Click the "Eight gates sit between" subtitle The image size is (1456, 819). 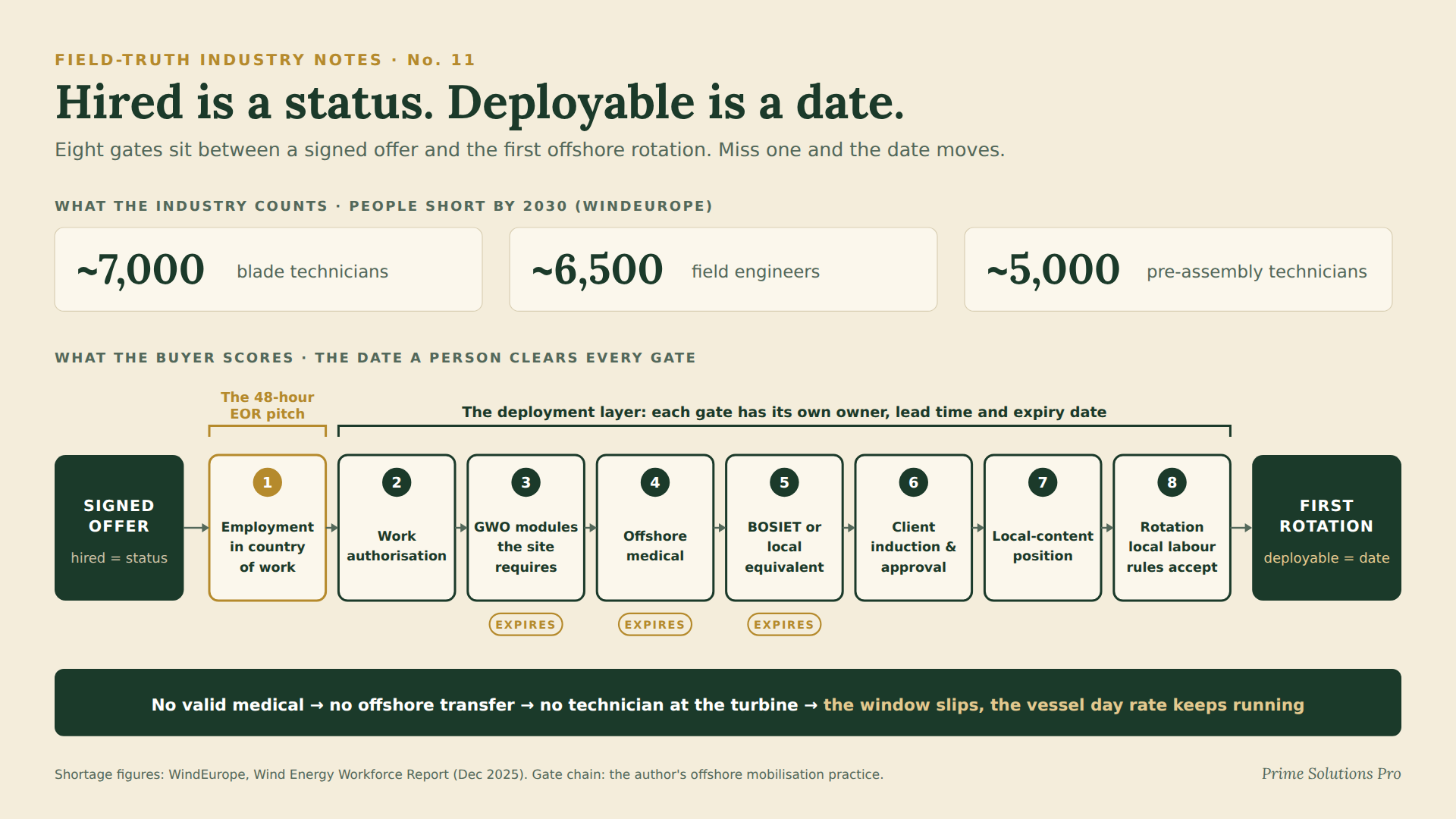tap(529, 149)
